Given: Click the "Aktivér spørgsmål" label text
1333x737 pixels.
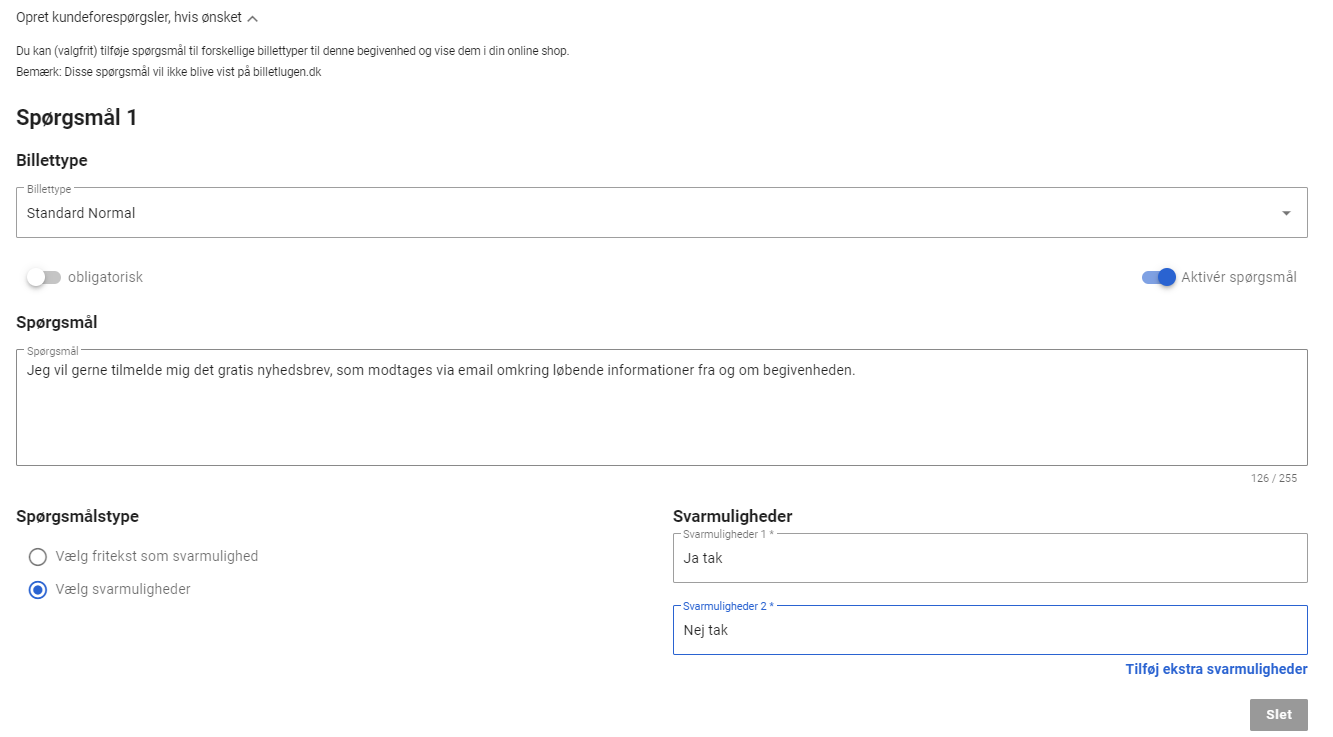Looking at the screenshot, I should [x=1238, y=277].
